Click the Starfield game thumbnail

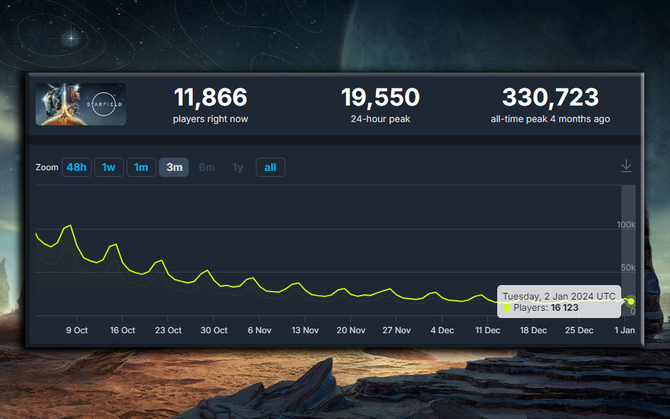coord(81,104)
